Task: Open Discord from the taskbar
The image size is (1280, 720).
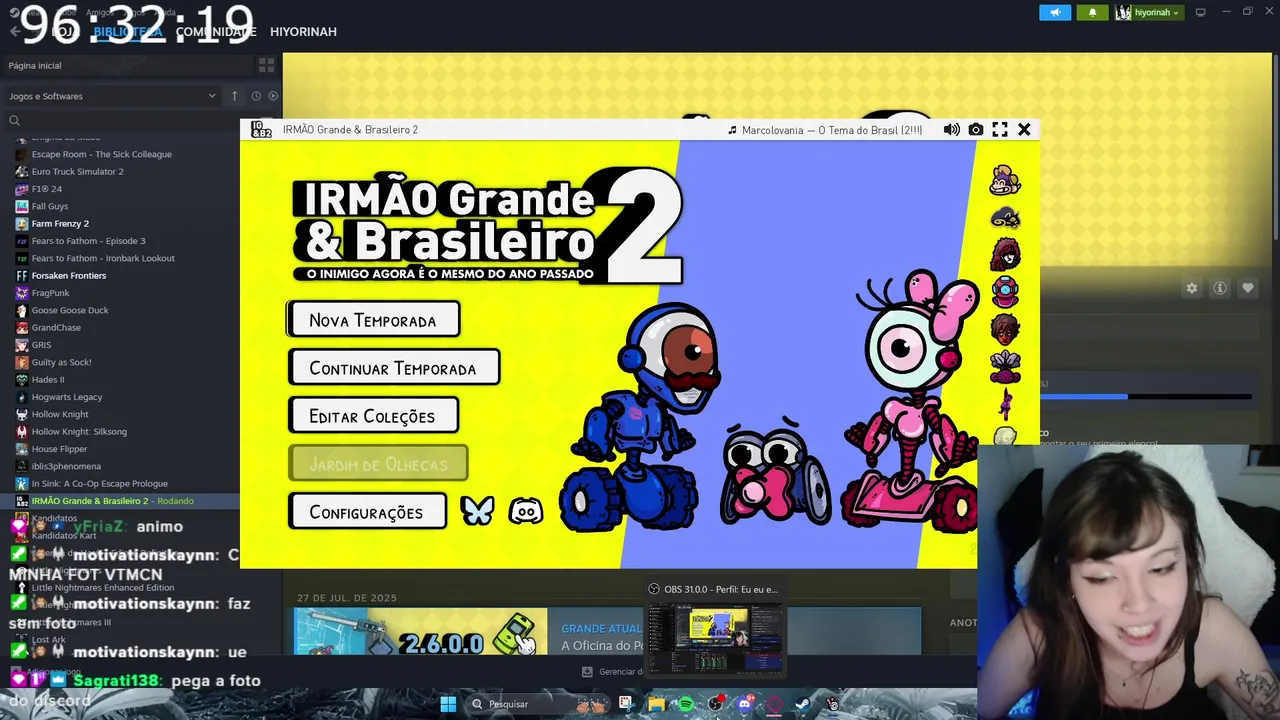Action: coord(745,704)
